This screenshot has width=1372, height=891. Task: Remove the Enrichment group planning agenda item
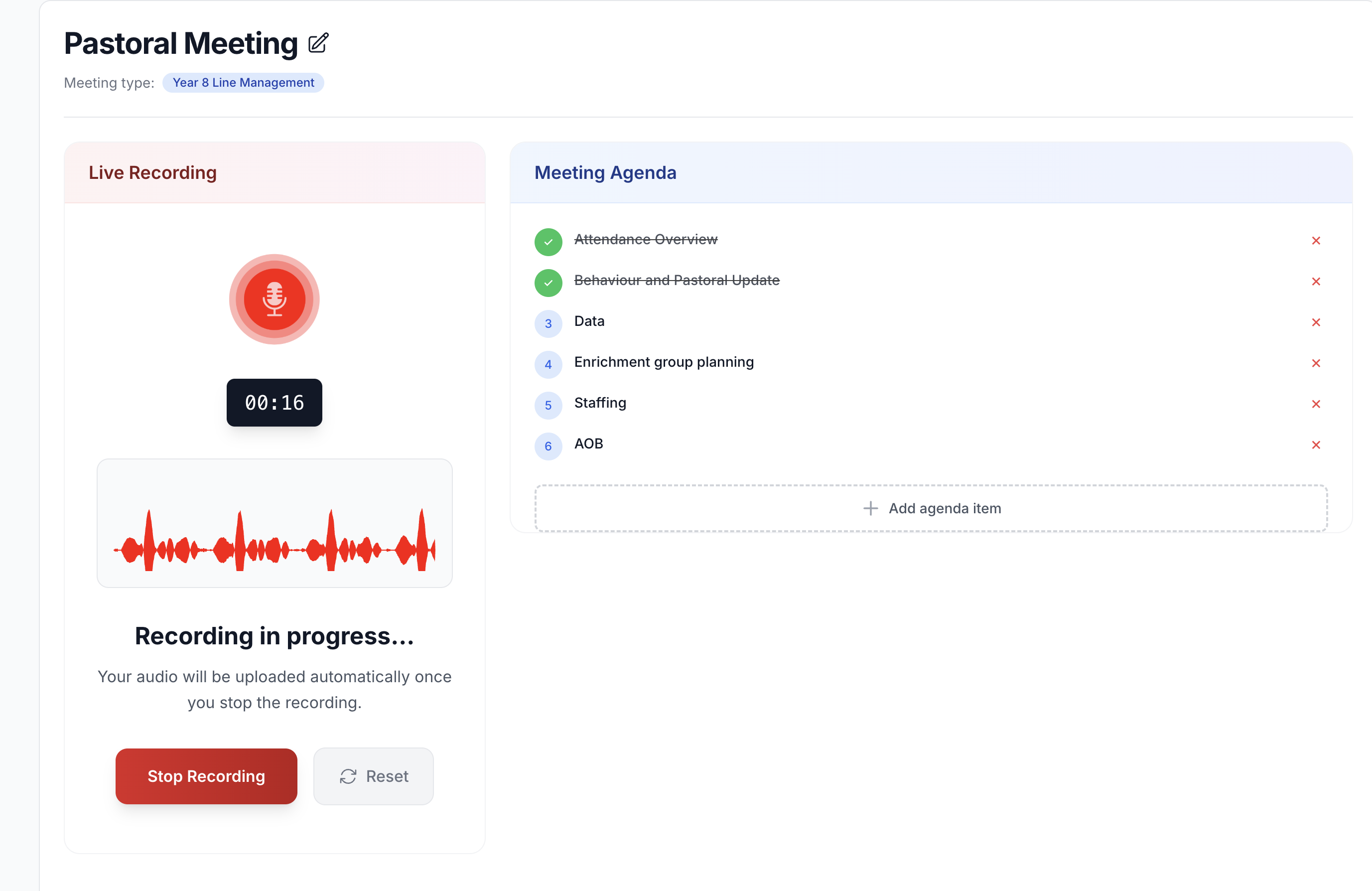(x=1316, y=363)
